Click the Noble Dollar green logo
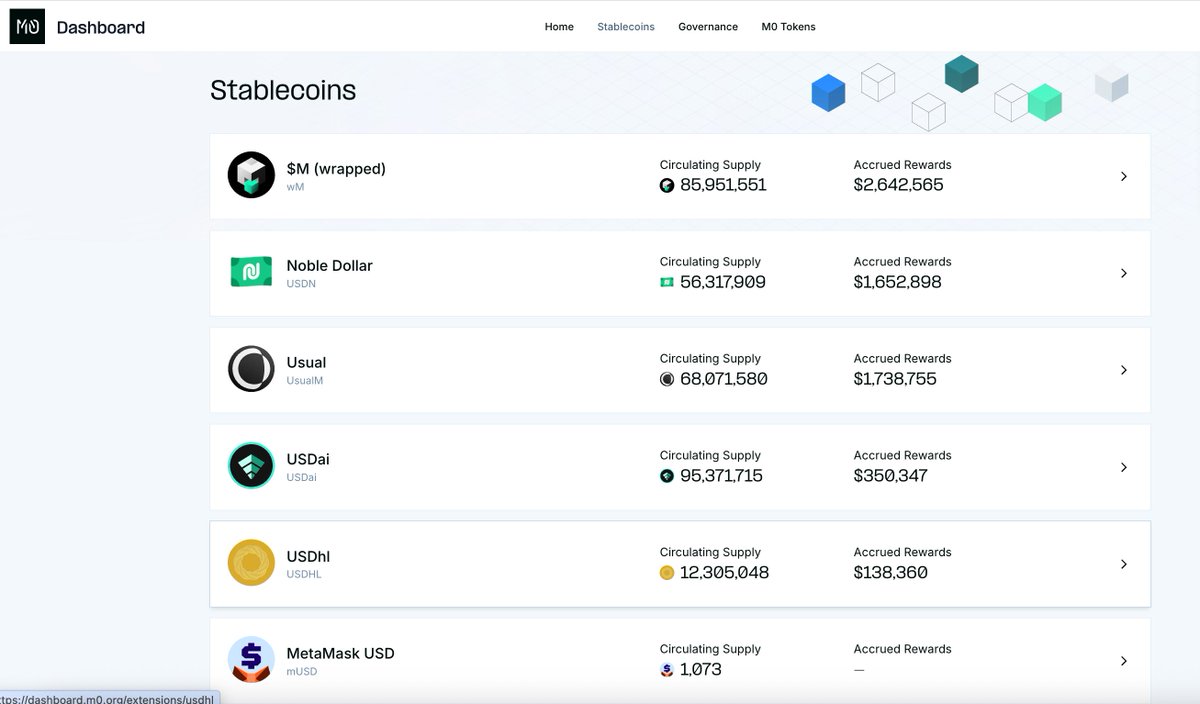This screenshot has height=704, width=1200. (x=251, y=272)
